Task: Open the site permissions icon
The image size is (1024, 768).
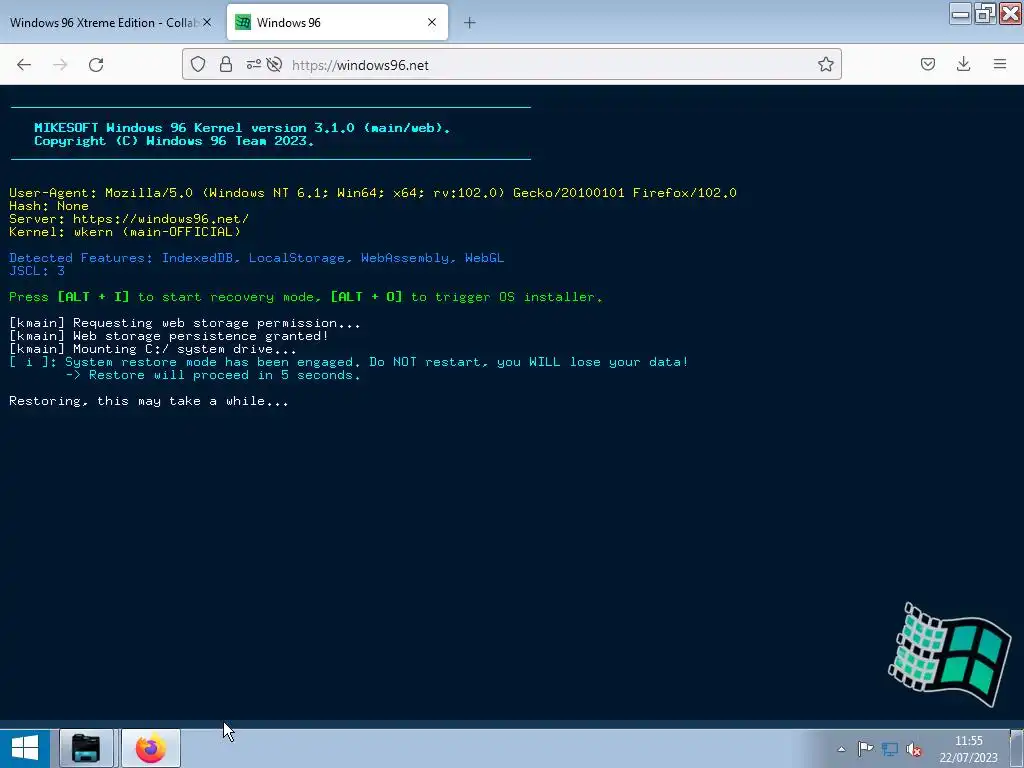Action: click(253, 64)
